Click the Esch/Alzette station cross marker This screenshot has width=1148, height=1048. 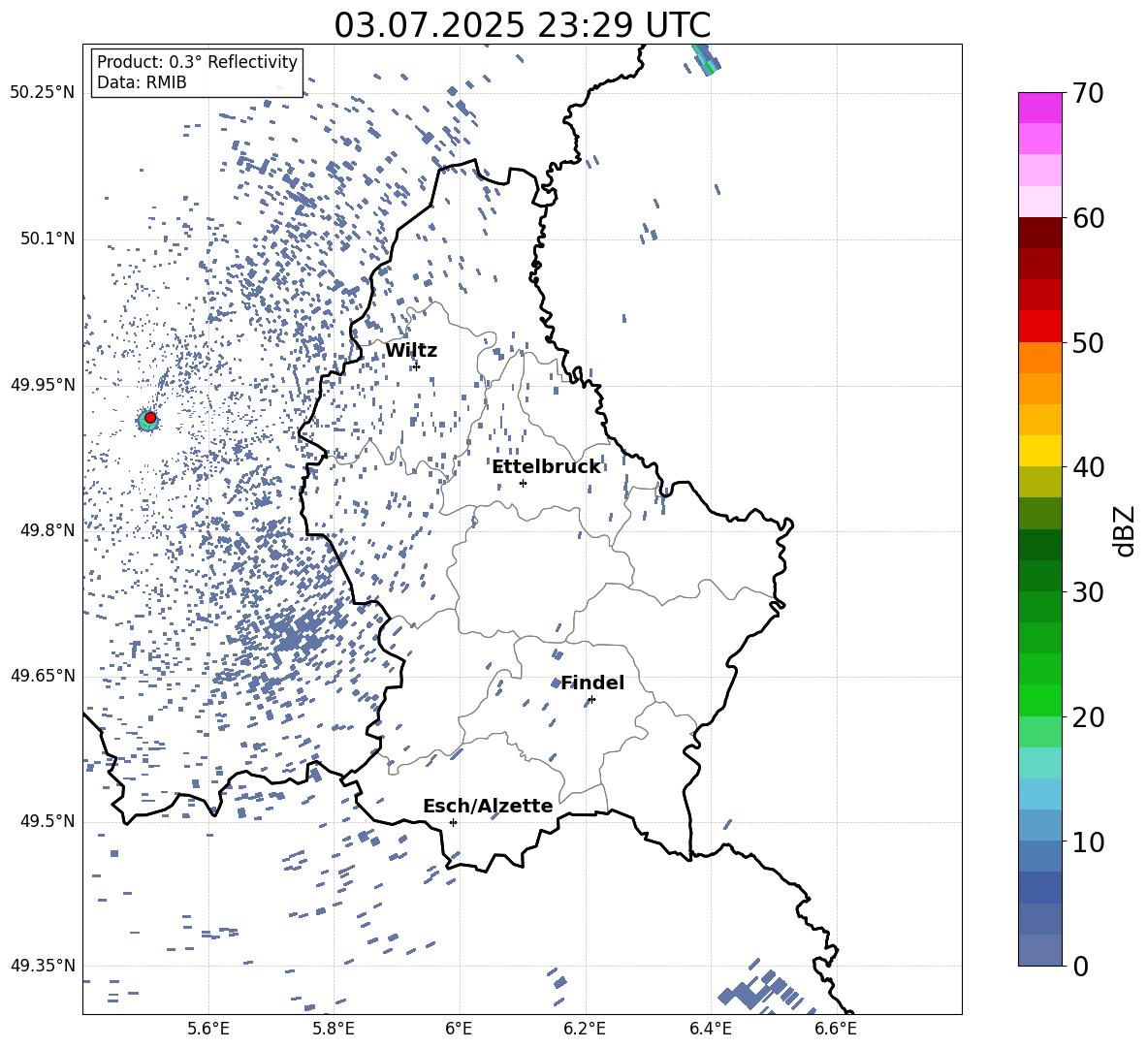click(x=453, y=822)
